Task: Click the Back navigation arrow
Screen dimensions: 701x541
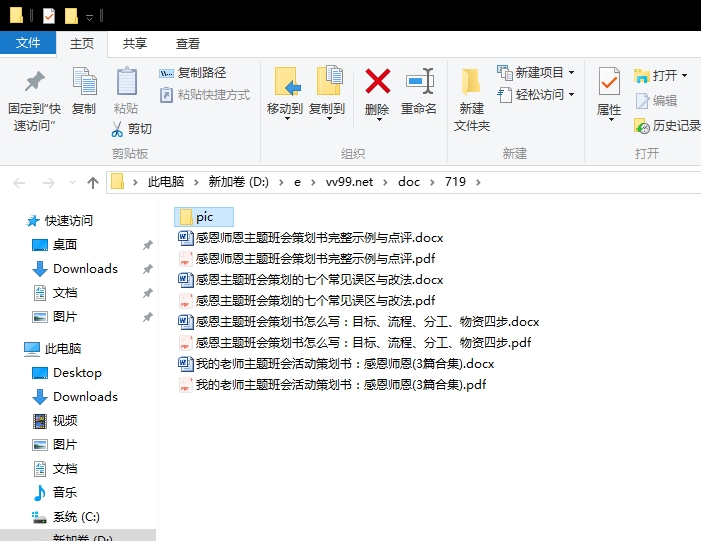Action: 19,182
